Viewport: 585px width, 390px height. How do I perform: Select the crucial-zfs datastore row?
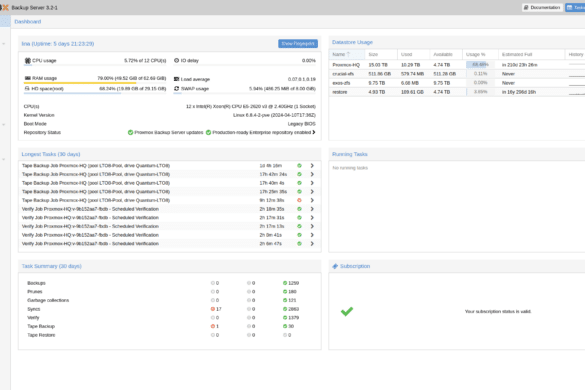(x=457, y=74)
